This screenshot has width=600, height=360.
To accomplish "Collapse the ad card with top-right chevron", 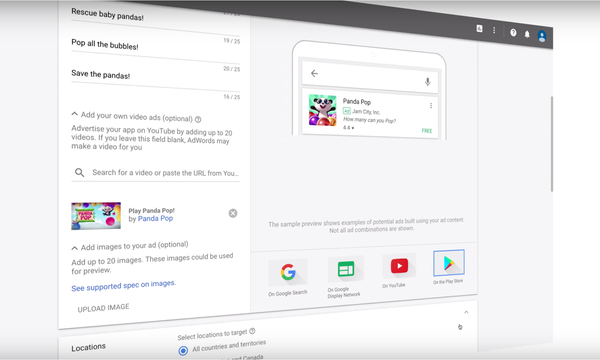I will [x=466, y=312].
